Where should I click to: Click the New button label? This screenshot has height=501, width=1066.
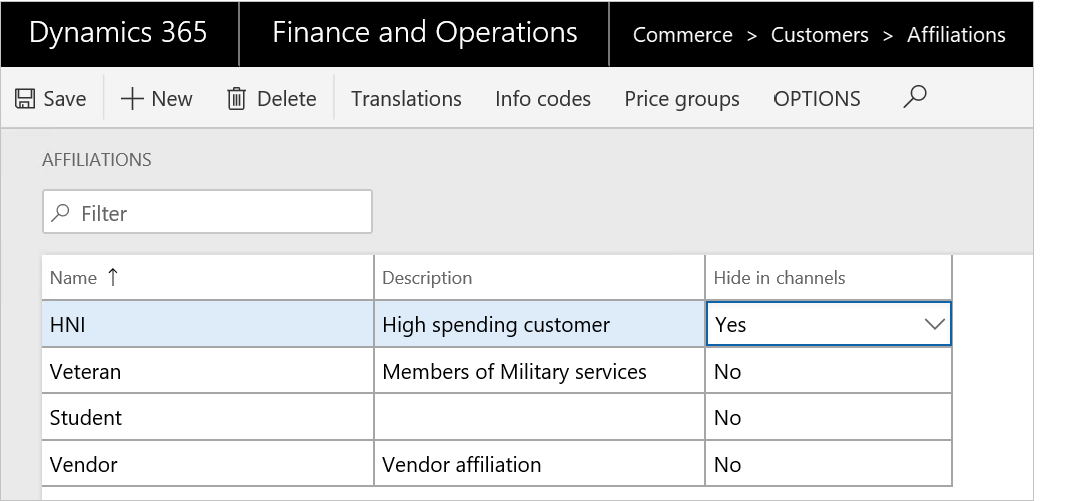click(x=172, y=99)
